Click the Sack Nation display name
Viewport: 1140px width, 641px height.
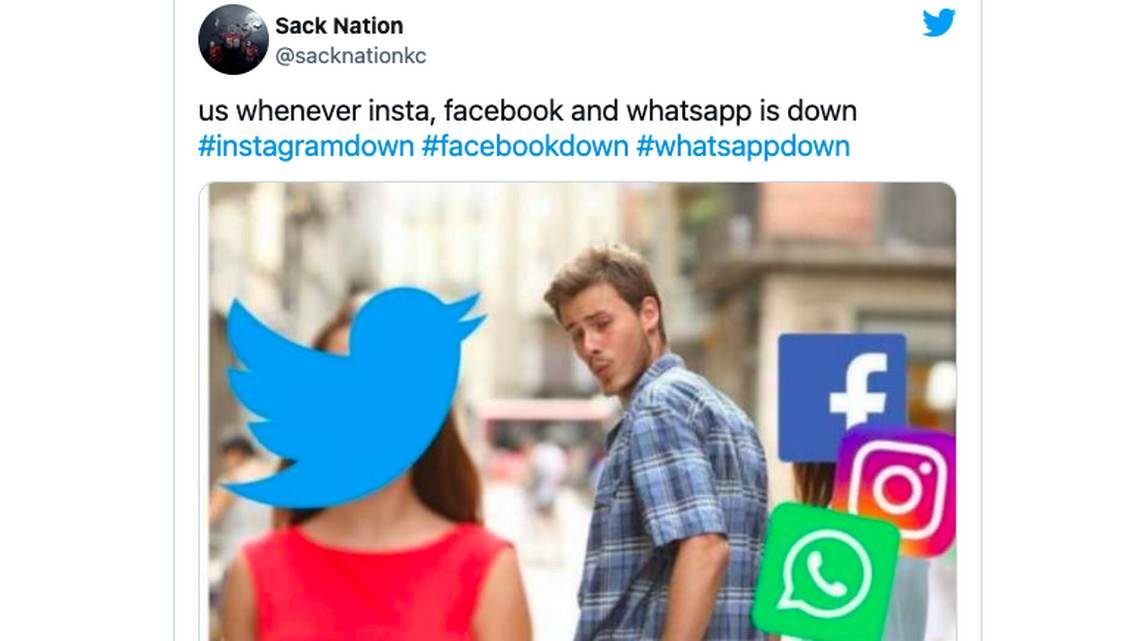pyautogui.click(x=339, y=25)
